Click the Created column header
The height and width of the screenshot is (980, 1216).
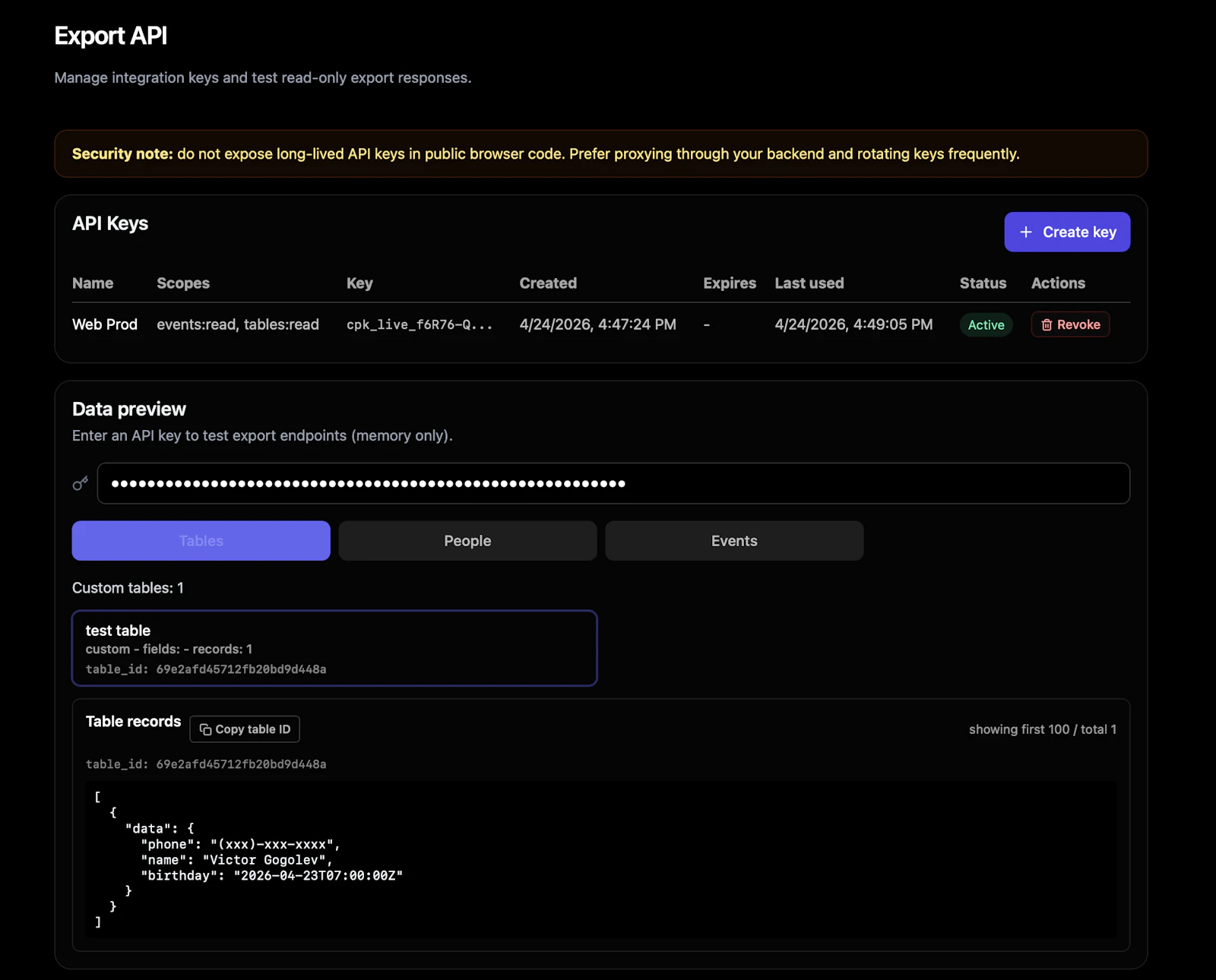point(548,283)
